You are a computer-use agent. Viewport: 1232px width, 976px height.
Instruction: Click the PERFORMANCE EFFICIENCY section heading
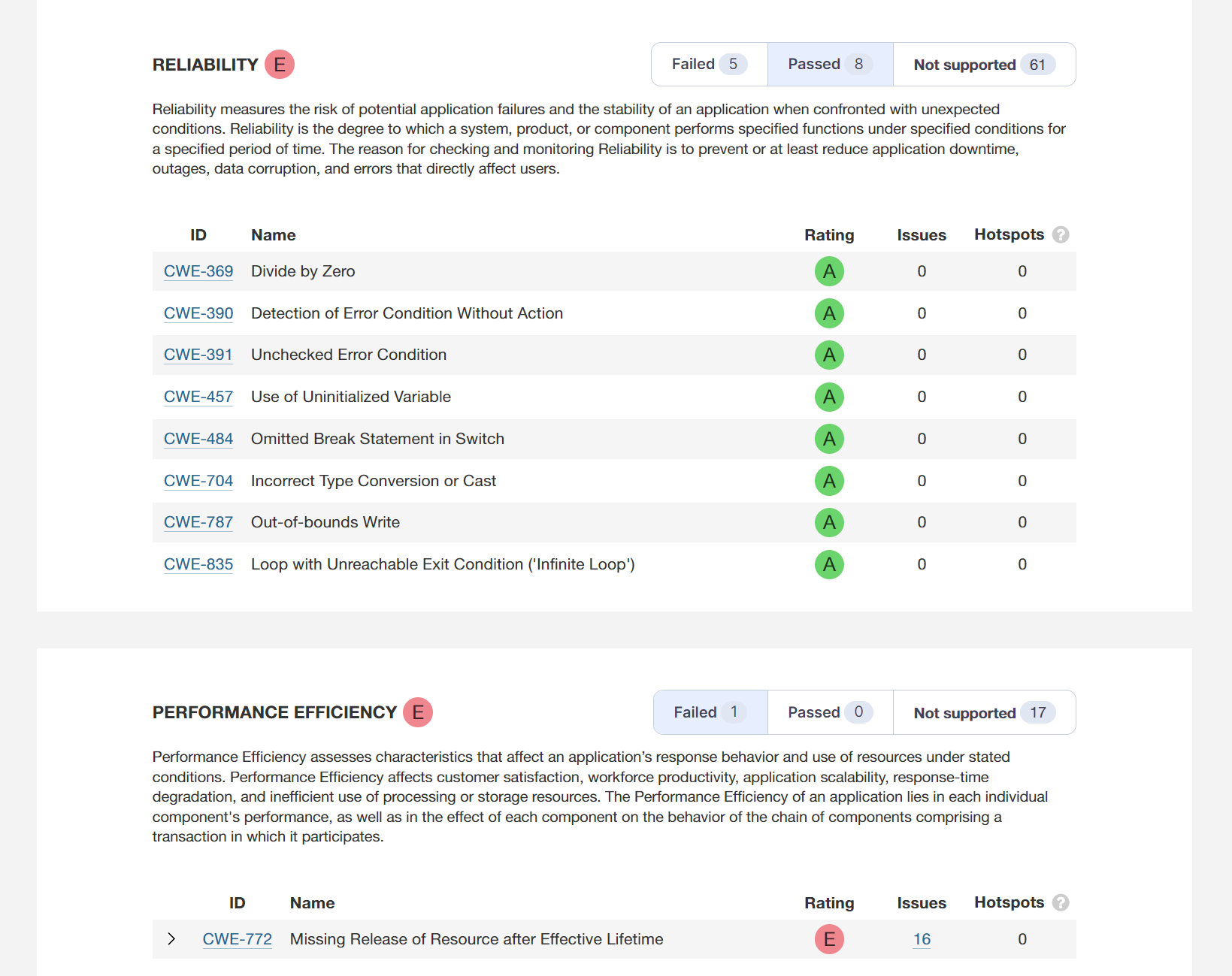[274, 712]
